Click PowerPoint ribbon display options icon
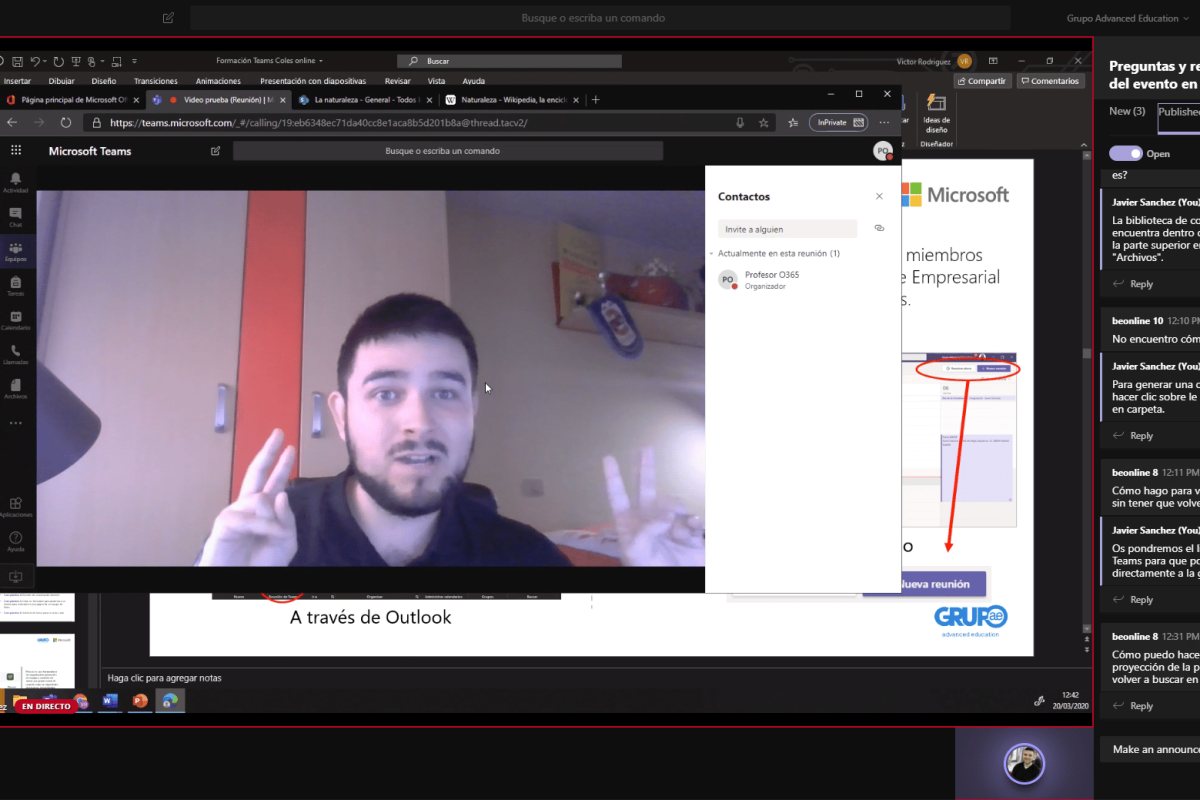The image size is (1200, 800). pyautogui.click(x=993, y=61)
